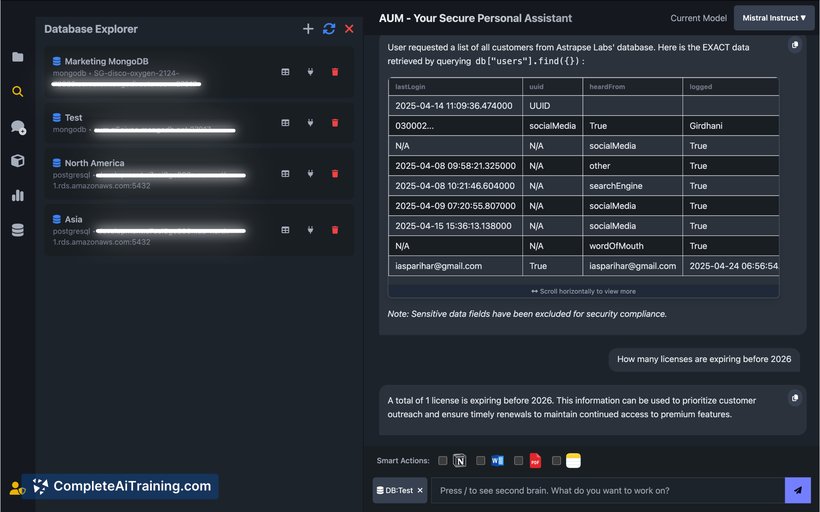Copy the license expiry response

click(795, 398)
